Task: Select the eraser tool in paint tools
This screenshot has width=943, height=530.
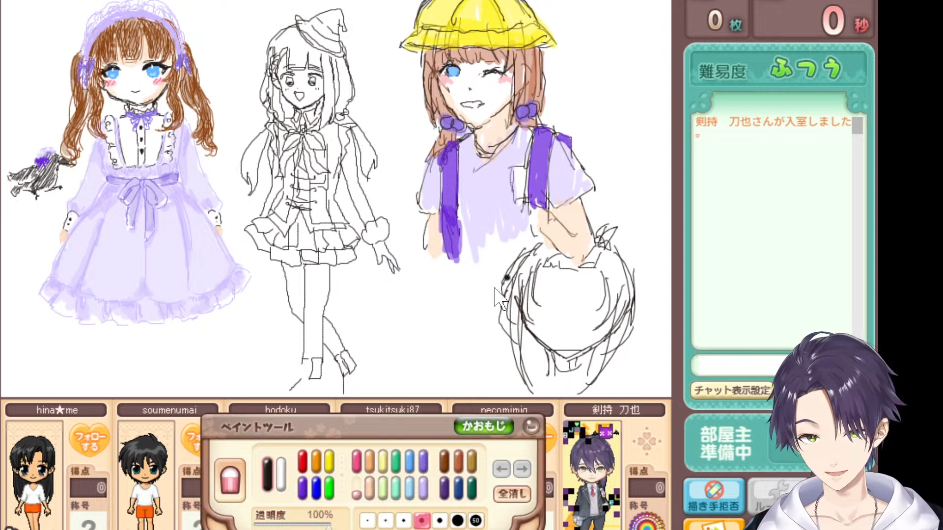Action: [230, 480]
